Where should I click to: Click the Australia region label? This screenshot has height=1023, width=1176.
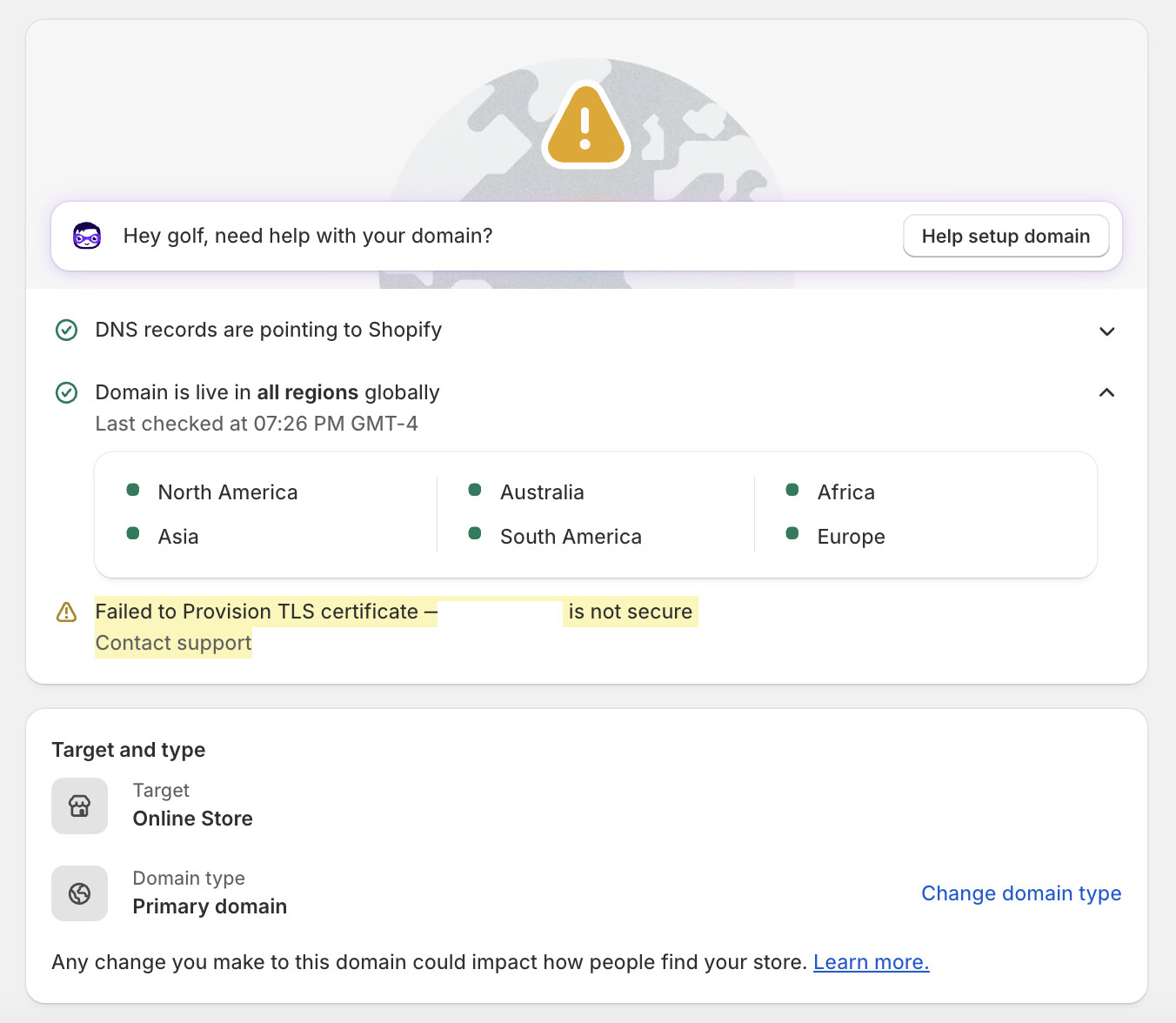(542, 492)
